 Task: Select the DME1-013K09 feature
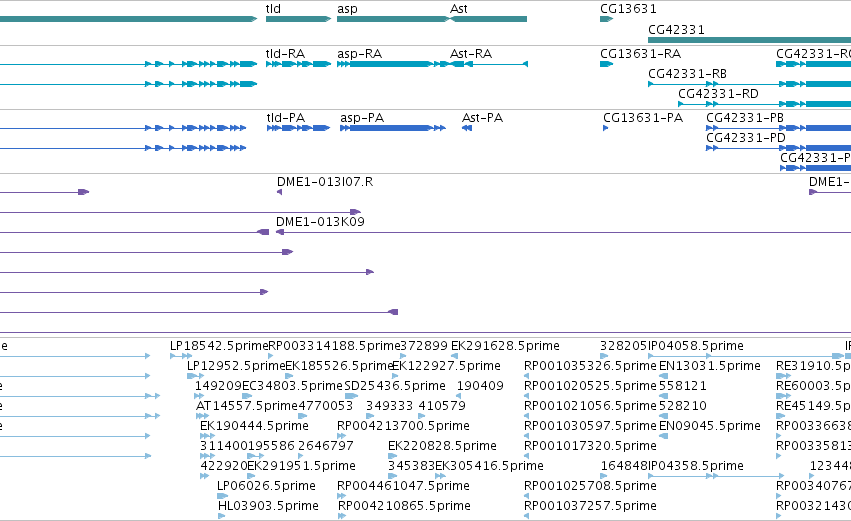563,232
